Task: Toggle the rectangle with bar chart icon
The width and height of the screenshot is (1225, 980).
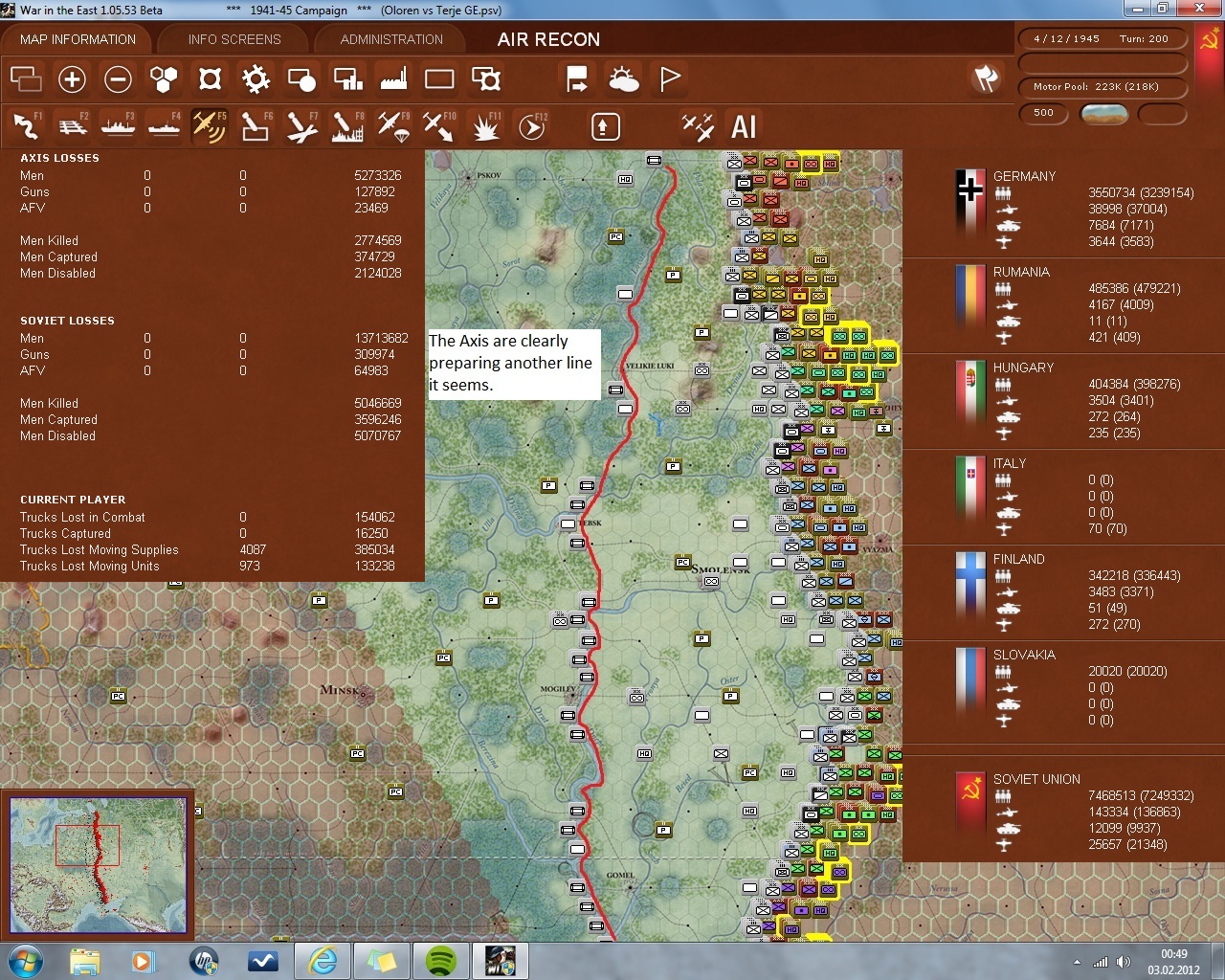Action: click(x=347, y=79)
